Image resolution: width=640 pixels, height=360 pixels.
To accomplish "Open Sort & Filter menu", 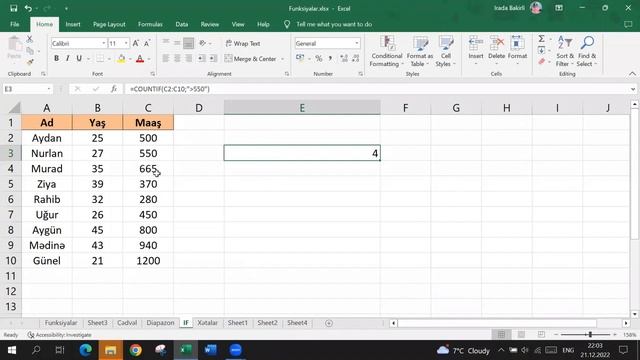I will click(x=565, y=51).
